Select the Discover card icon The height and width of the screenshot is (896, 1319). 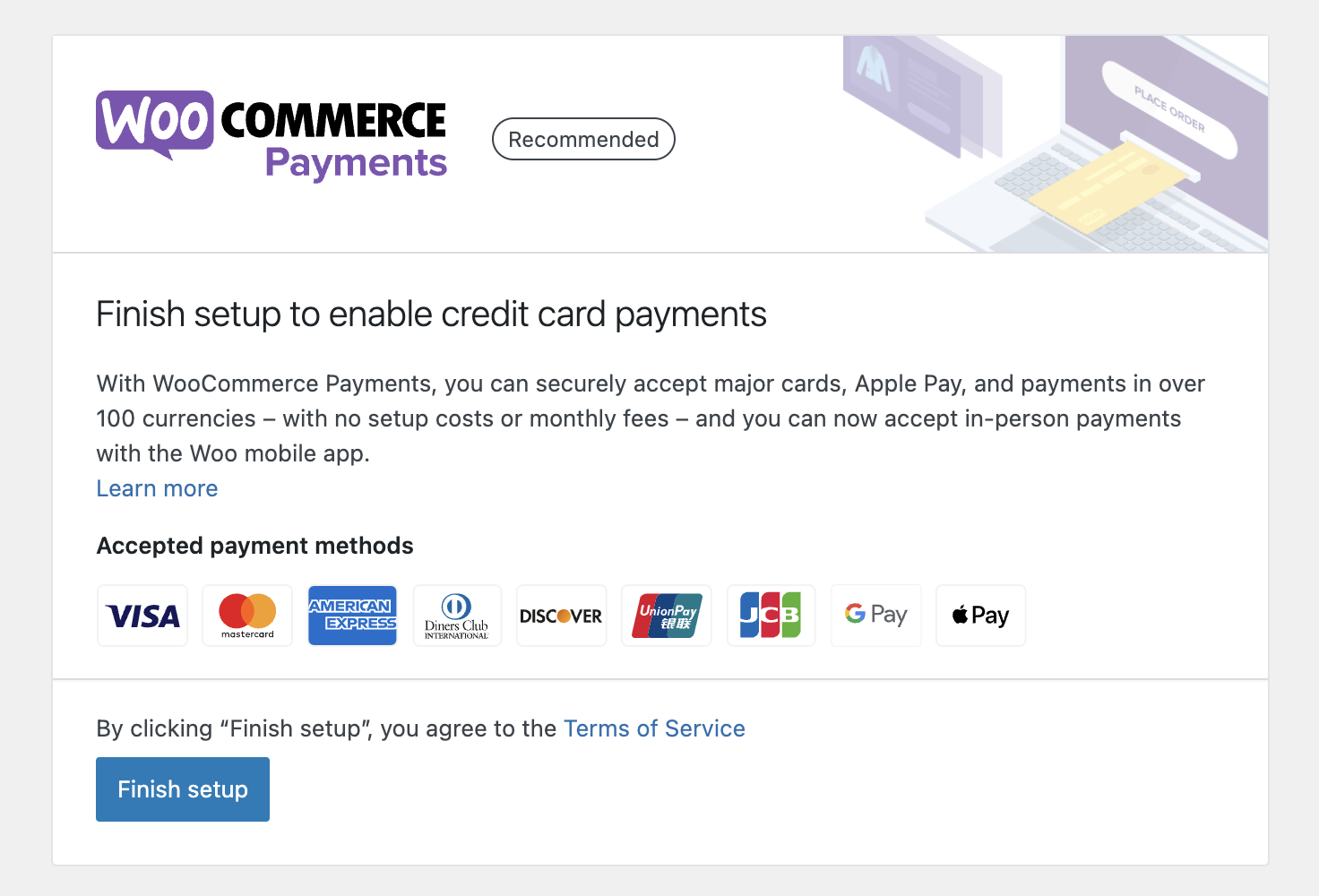[562, 616]
